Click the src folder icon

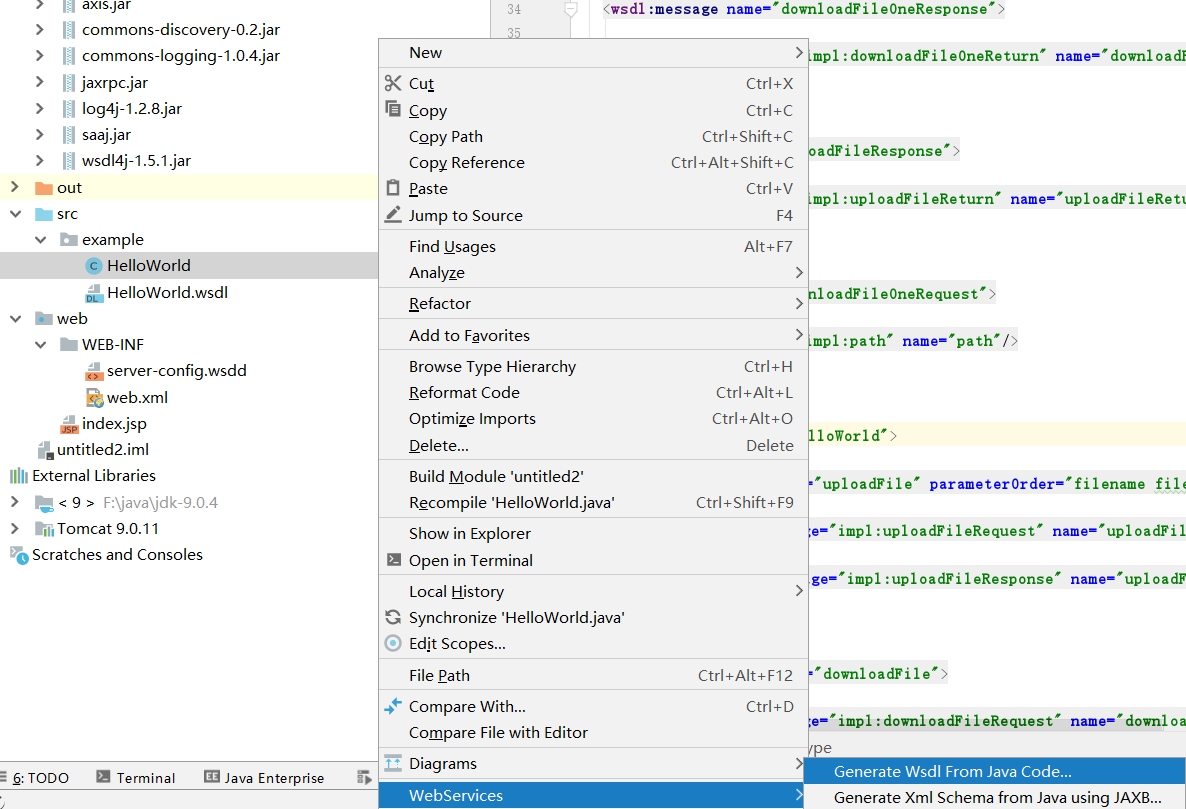coord(44,214)
